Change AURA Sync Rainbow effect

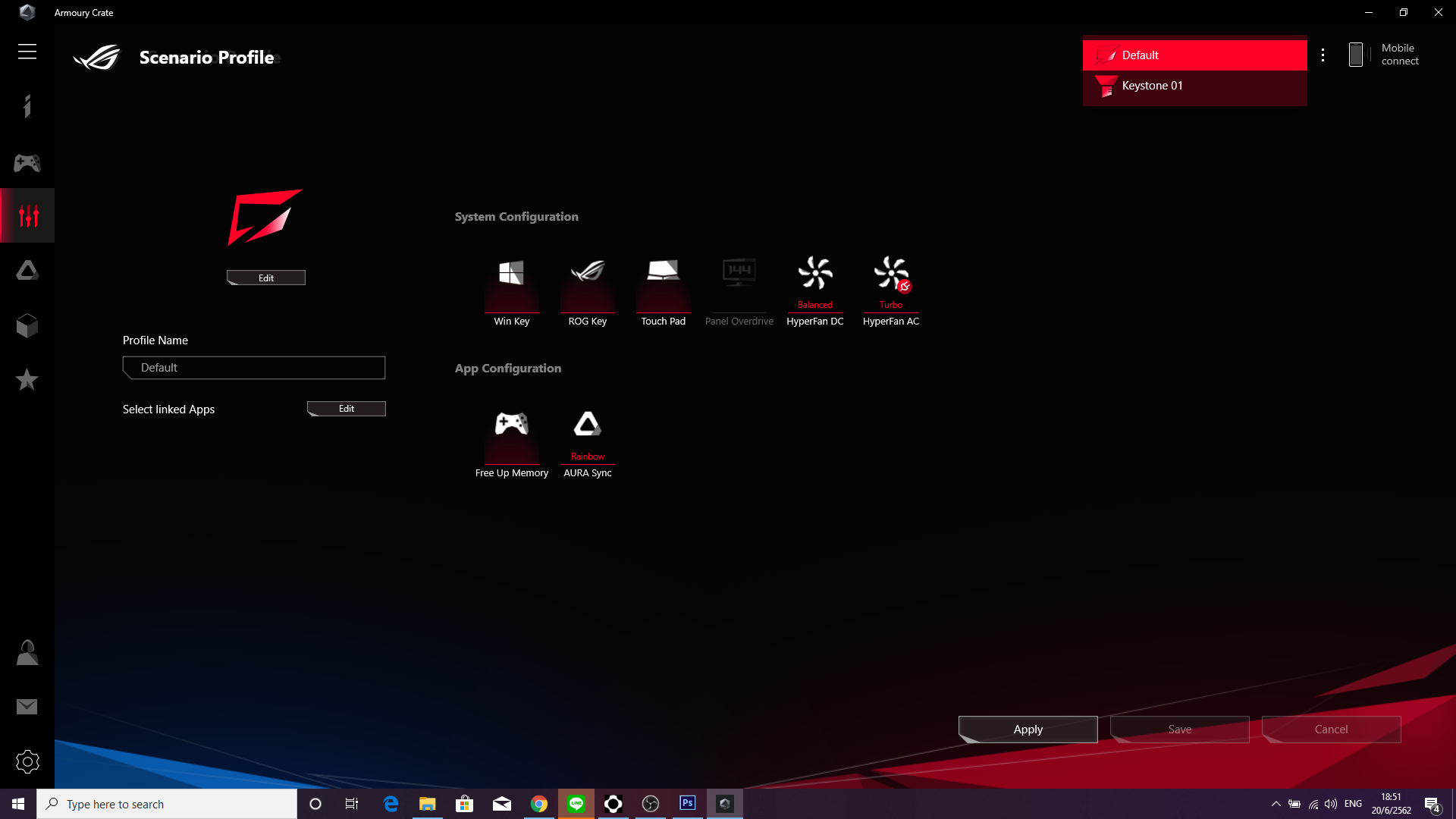pyautogui.click(x=588, y=444)
